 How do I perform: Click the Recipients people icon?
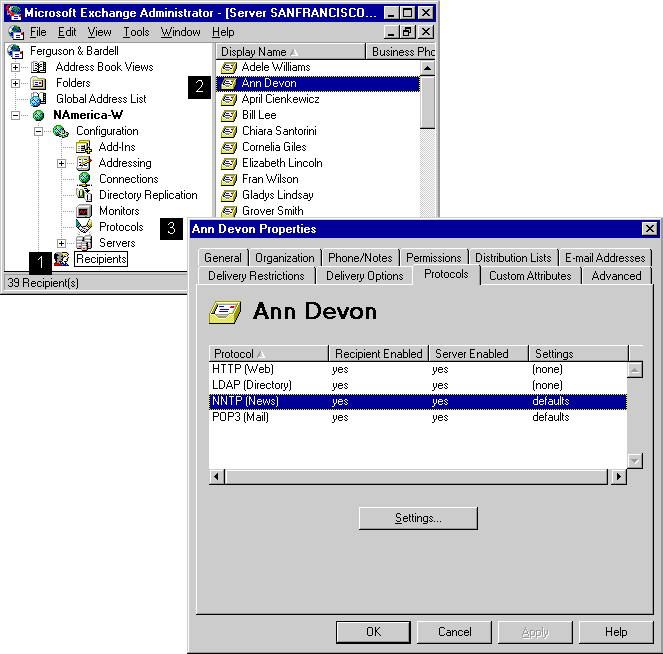coord(62,259)
